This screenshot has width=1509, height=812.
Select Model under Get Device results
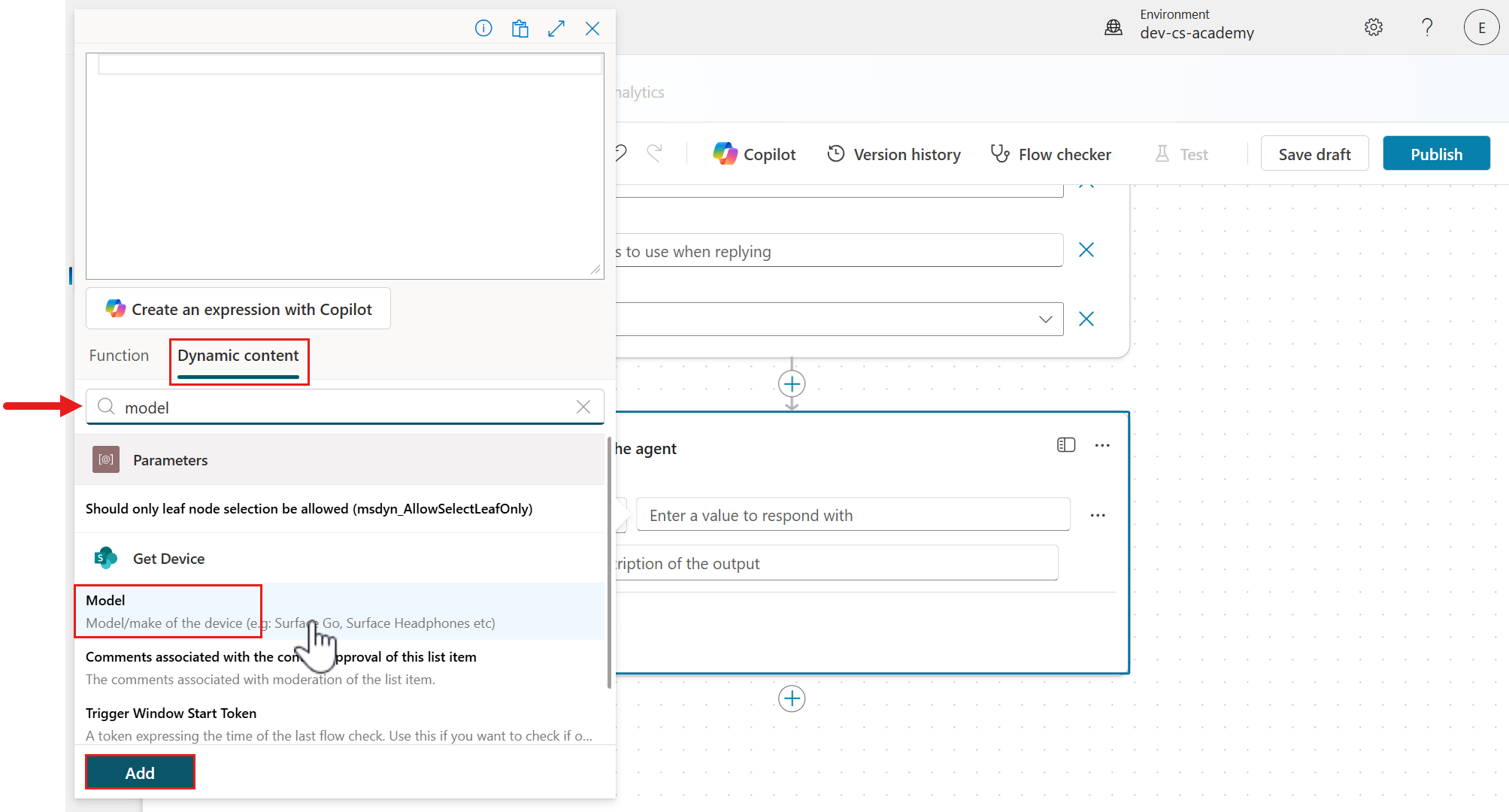pos(168,611)
